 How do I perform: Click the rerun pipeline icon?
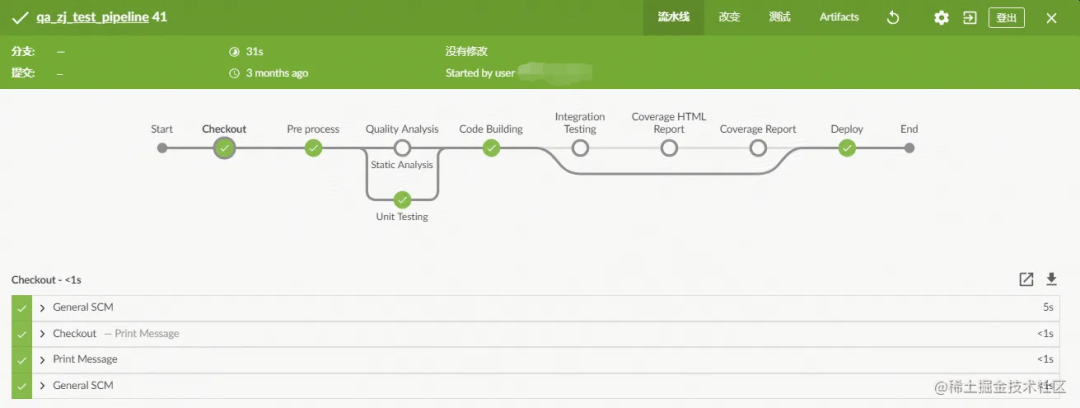point(893,18)
